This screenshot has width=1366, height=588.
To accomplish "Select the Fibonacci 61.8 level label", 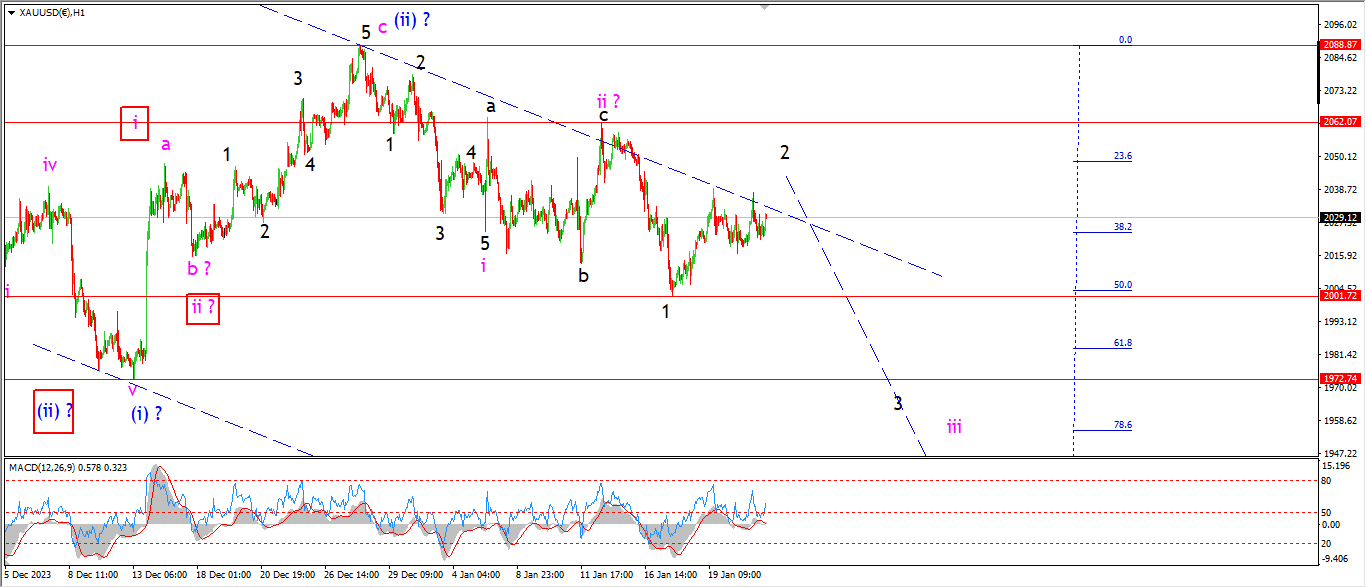I will [1122, 343].
